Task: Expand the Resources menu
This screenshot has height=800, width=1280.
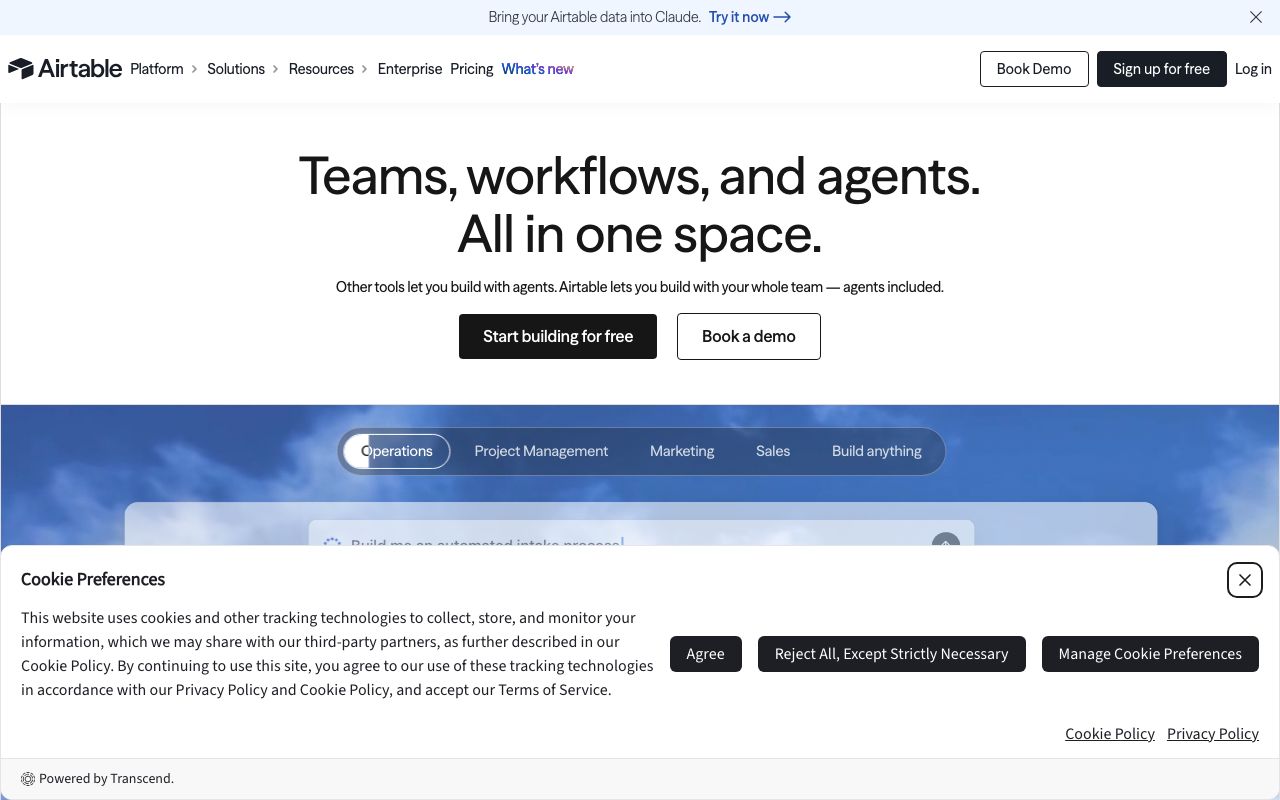Action: pos(328,69)
